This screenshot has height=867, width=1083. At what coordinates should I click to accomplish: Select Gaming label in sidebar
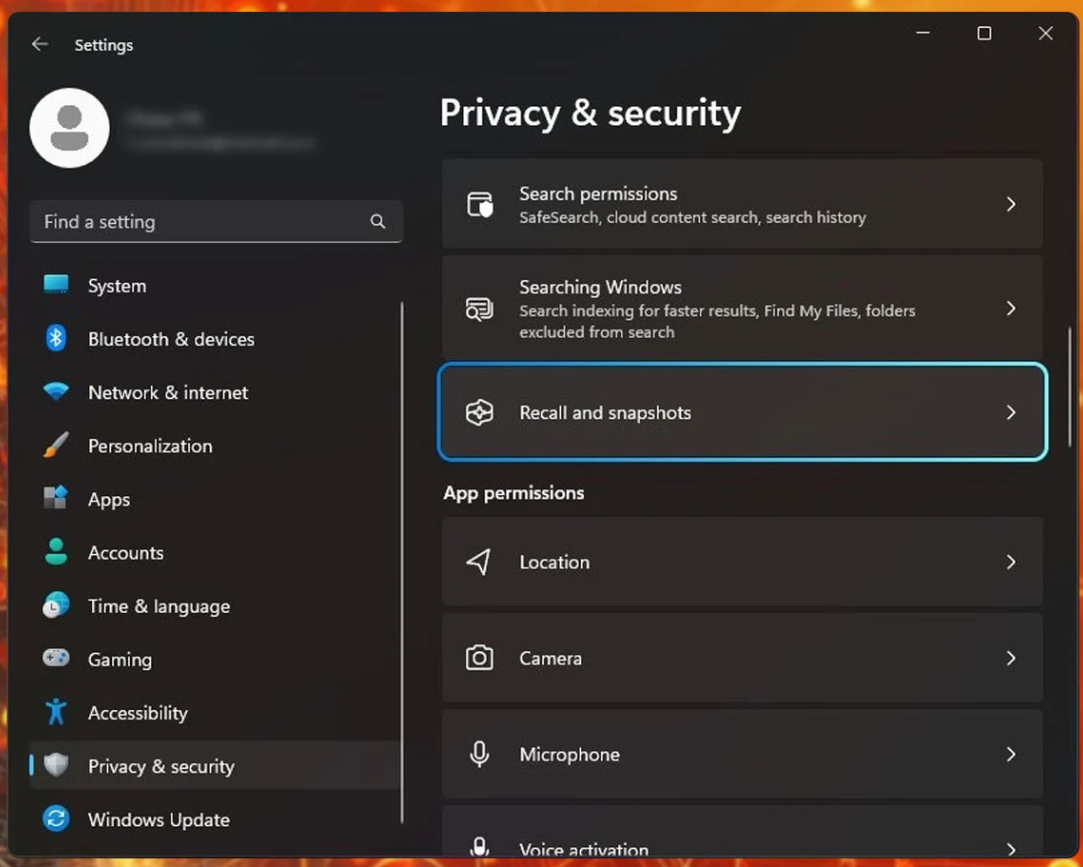coord(120,660)
